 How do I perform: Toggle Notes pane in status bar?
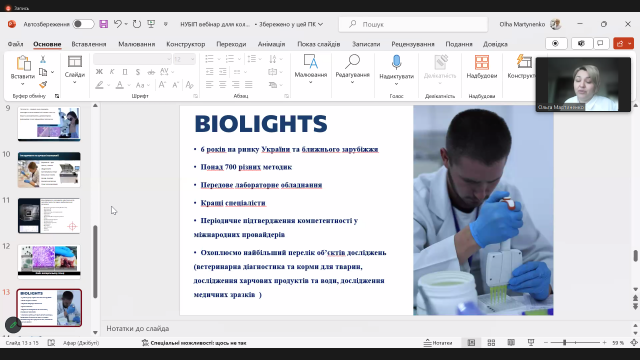438,343
